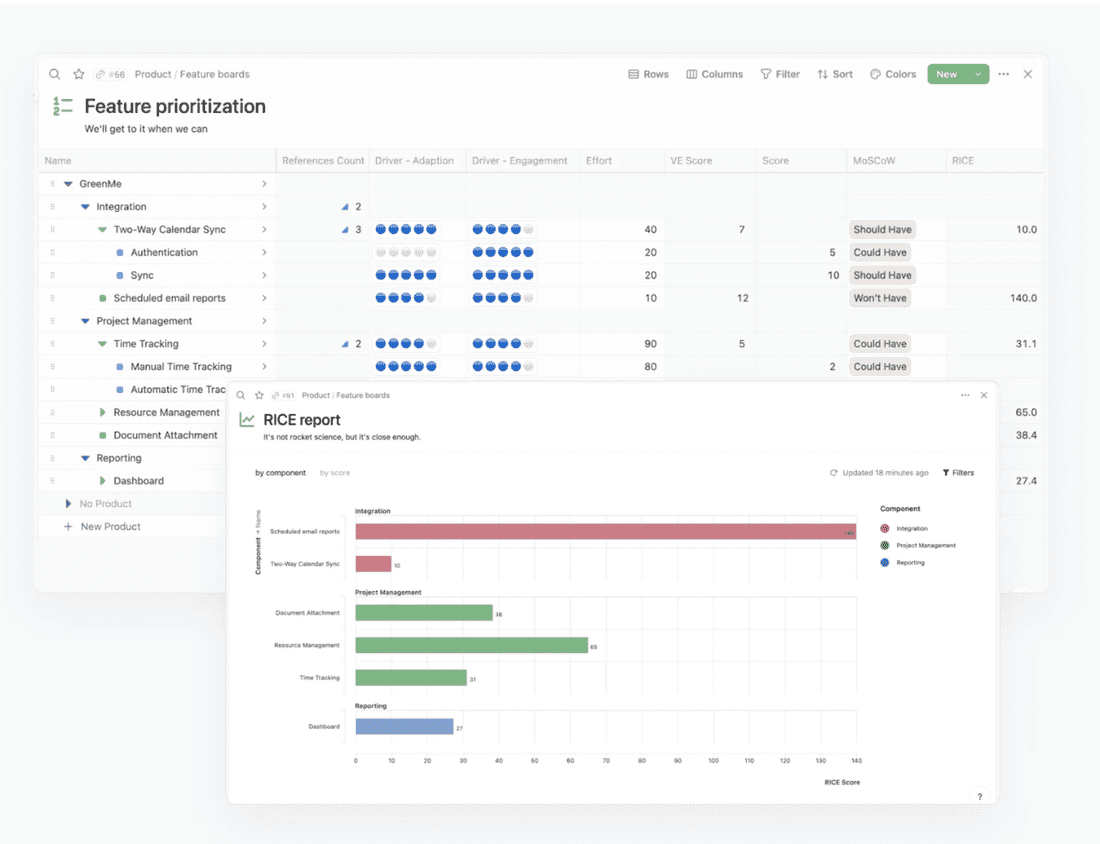Viewport: 1100px width, 844px height.
Task: Click the Resource Management bar in the chart
Action: click(470, 646)
